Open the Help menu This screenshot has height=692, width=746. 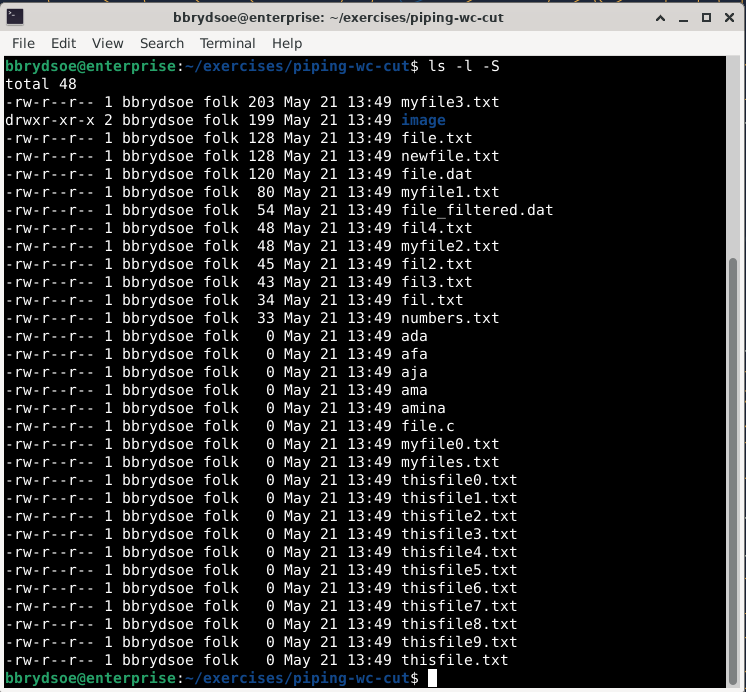(x=287, y=43)
